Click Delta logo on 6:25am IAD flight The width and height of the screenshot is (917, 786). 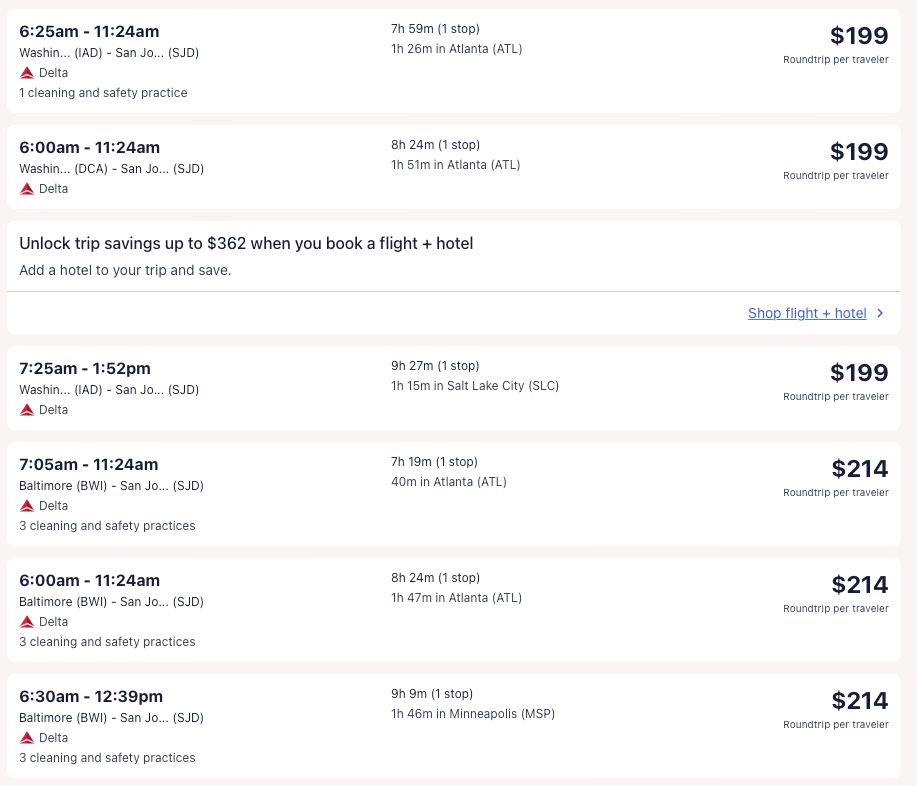point(27,73)
